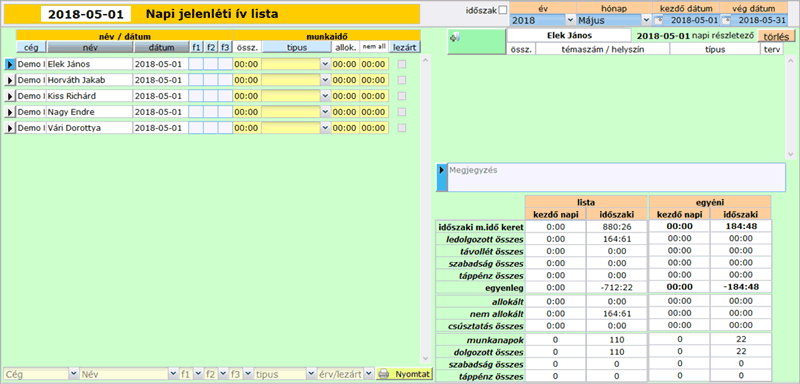
Task: Click row selector arrow for Vári Dorottya
Action: pos(10,128)
